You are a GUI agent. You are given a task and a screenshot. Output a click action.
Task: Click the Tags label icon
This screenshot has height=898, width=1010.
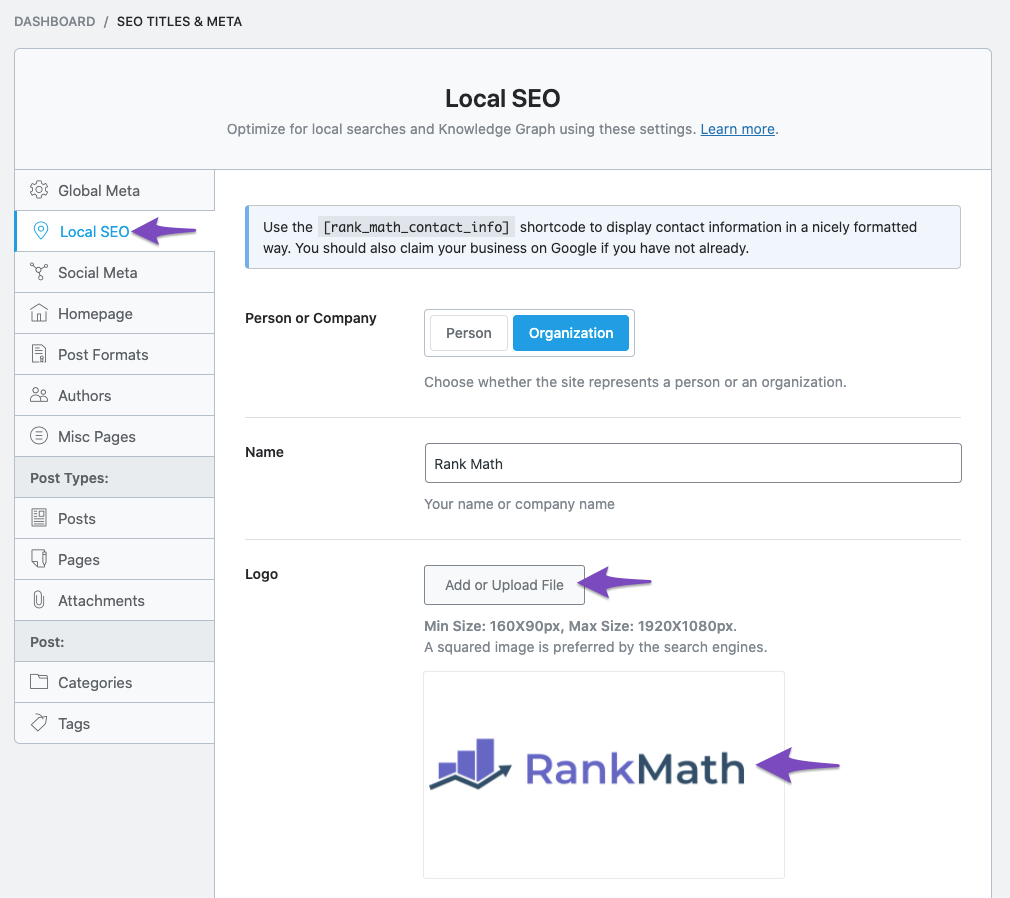click(x=39, y=723)
